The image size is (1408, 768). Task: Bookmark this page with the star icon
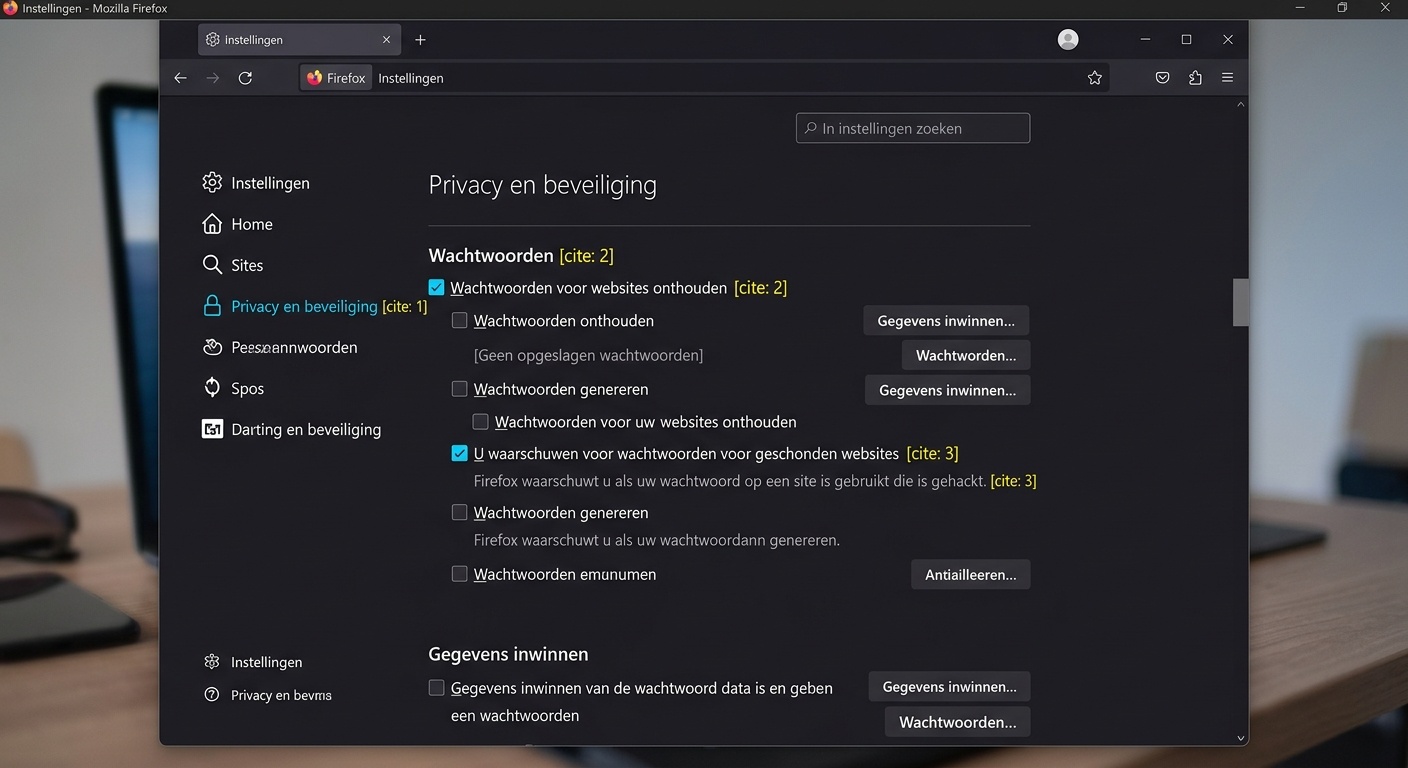pyautogui.click(x=1095, y=78)
